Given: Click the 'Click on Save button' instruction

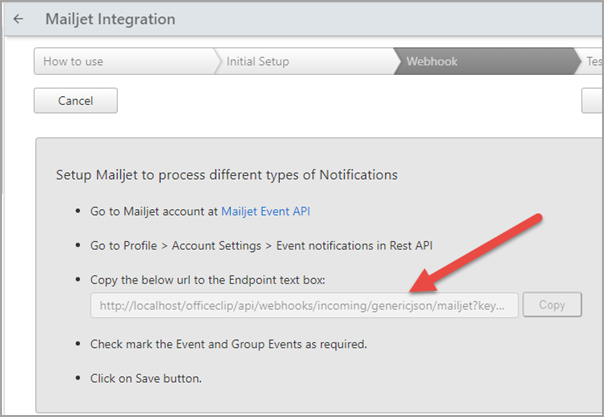Looking at the screenshot, I should [x=146, y=378].
